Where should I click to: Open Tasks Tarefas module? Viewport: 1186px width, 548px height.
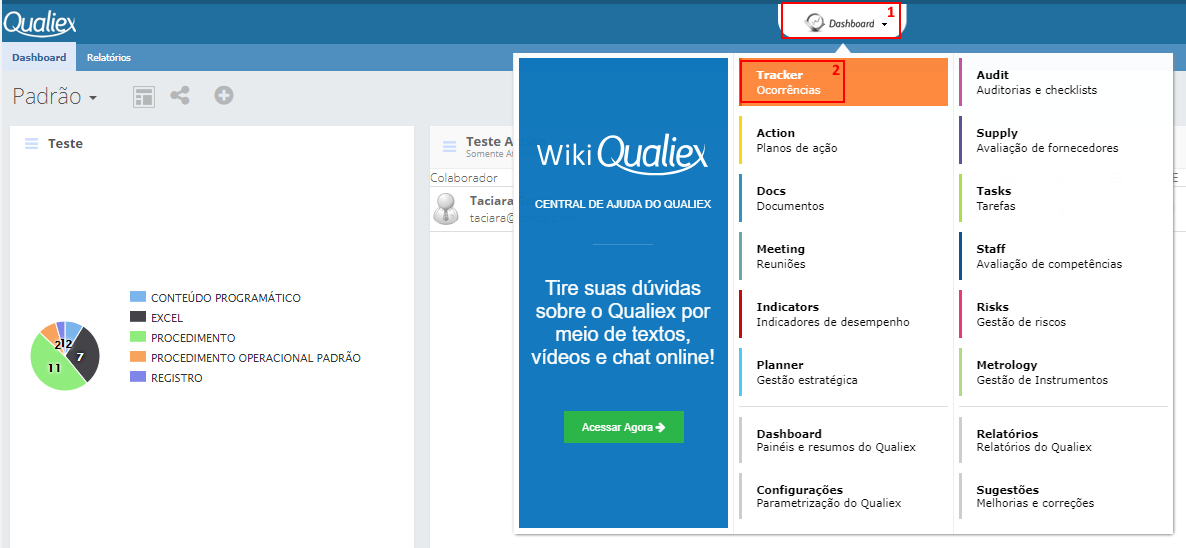click(1063, 198)
